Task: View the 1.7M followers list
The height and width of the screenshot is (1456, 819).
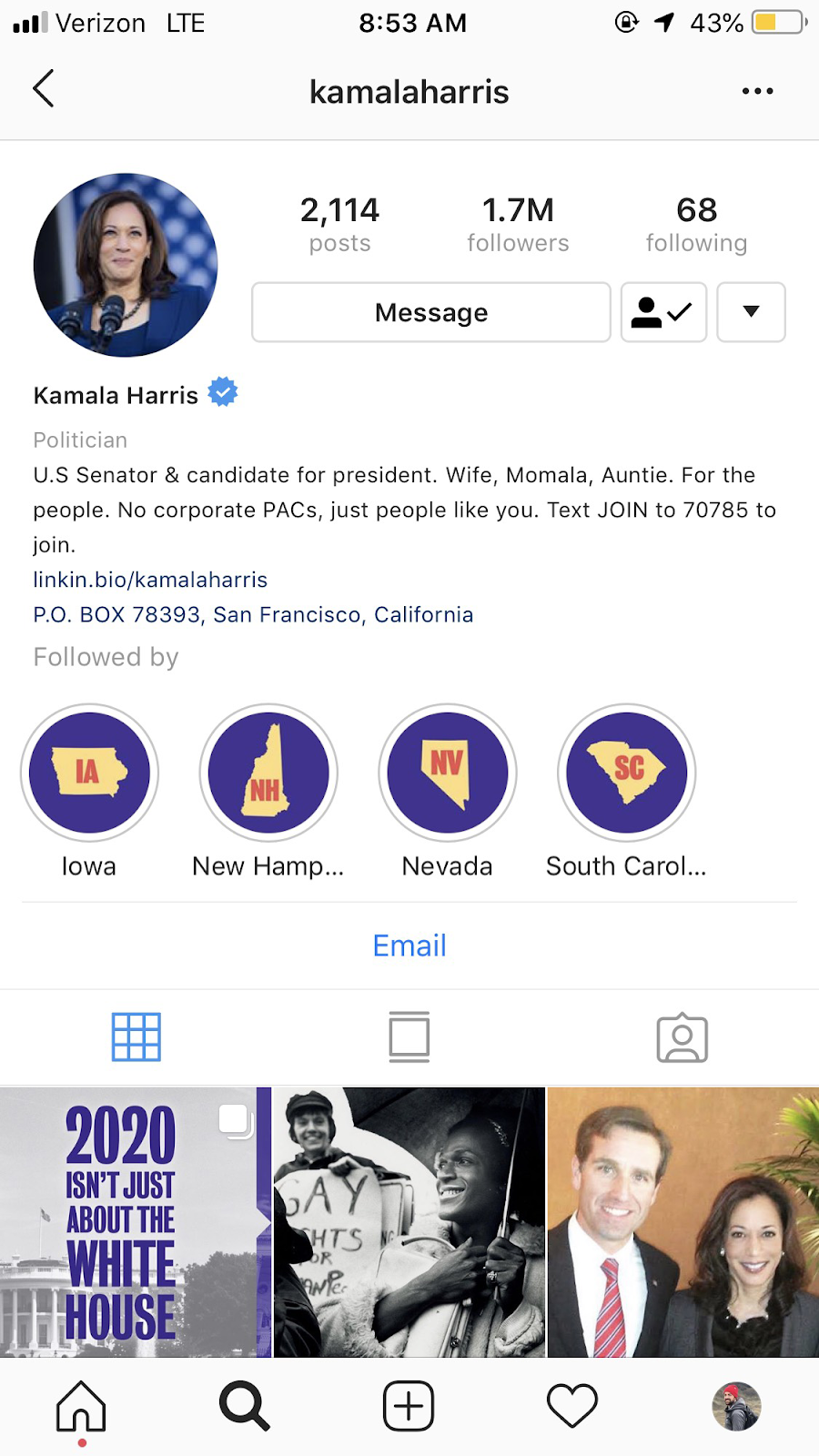Action: 518,223
